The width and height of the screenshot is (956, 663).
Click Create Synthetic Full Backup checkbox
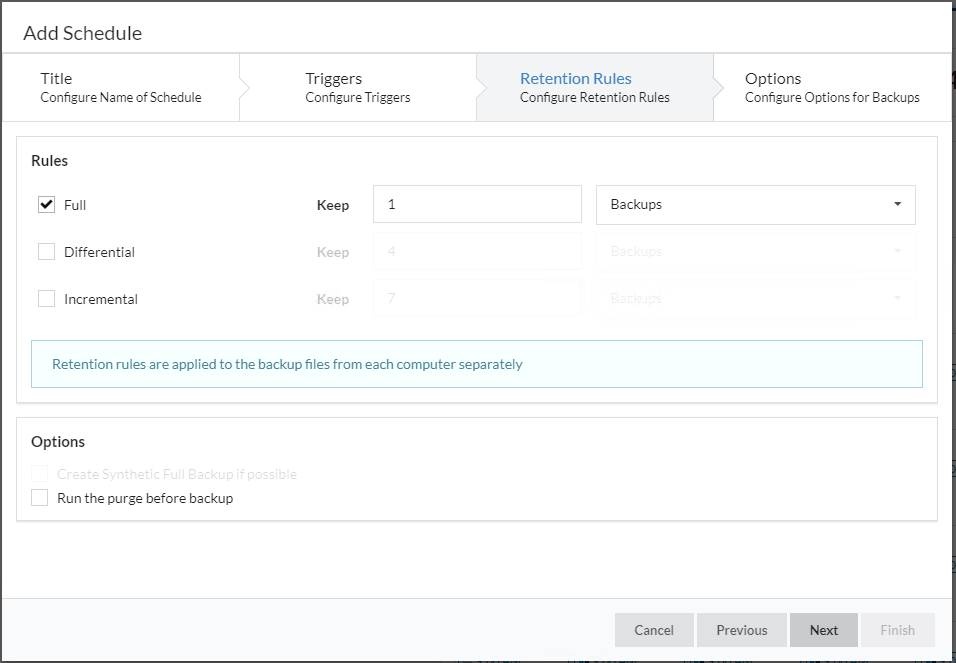[40, 474]
